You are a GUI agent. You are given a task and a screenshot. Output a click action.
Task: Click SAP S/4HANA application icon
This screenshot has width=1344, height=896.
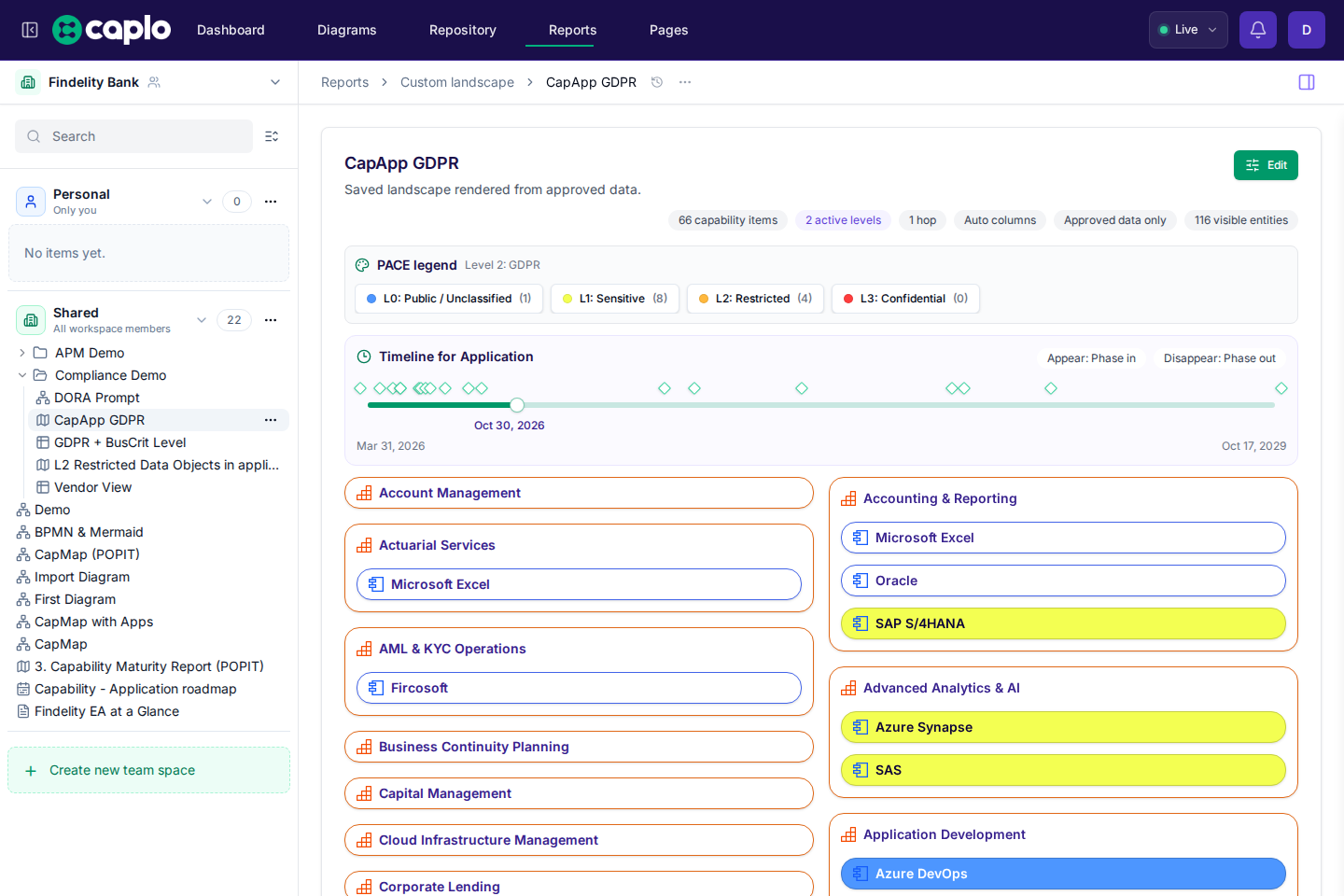pos(861,623)
